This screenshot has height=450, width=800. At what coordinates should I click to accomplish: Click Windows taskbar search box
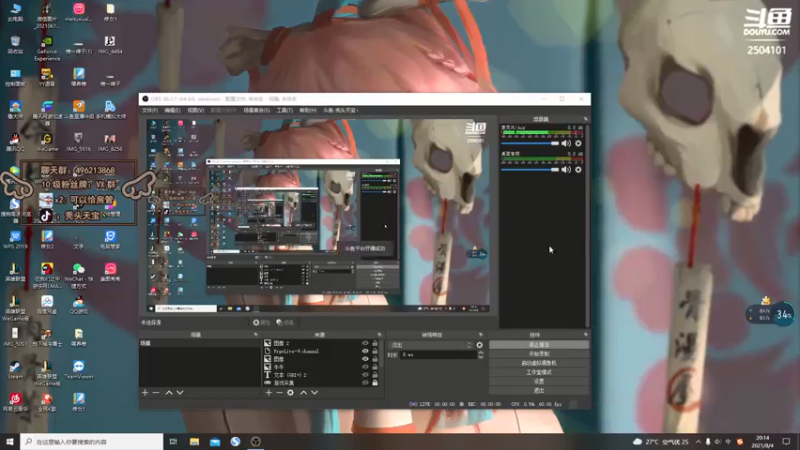92,441
